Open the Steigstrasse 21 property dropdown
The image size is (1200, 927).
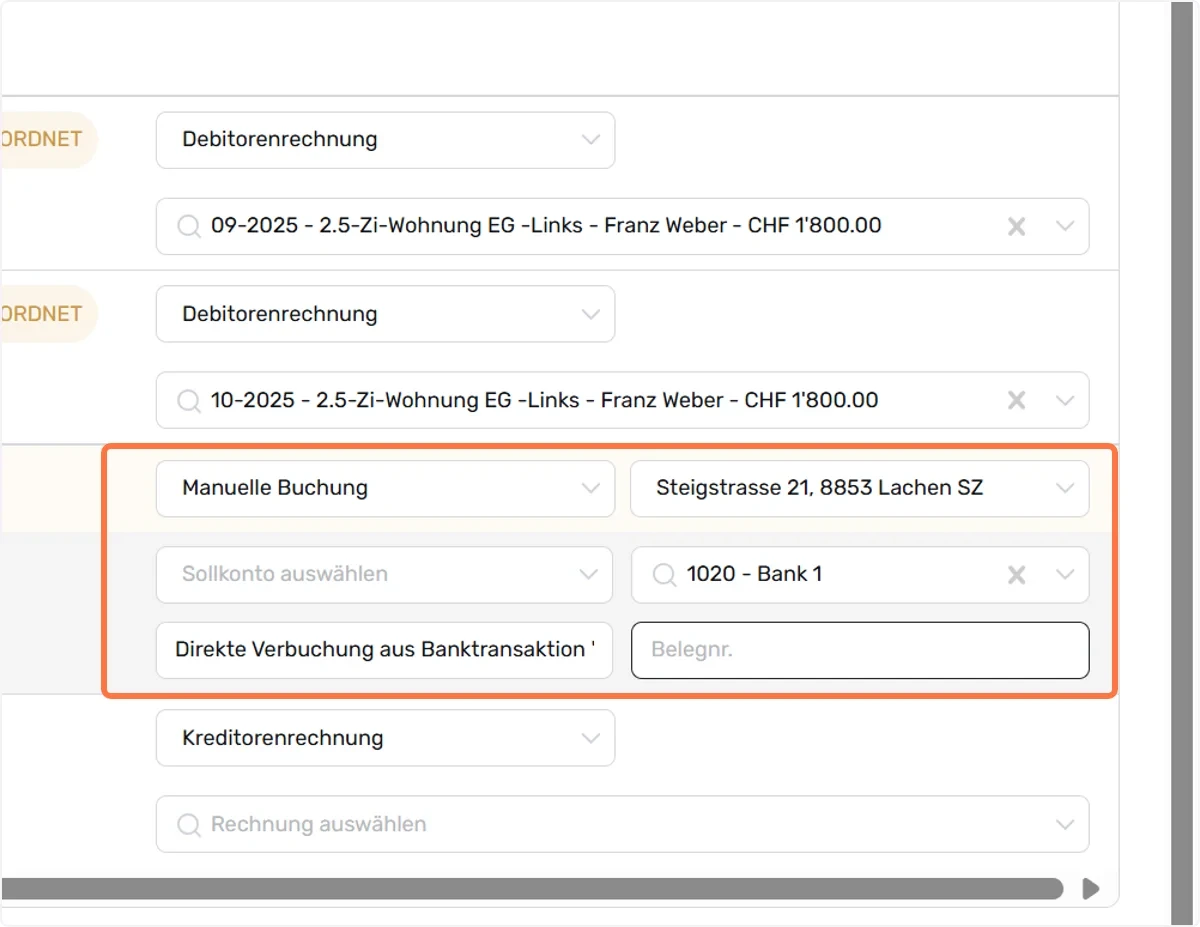click(860, 488)
